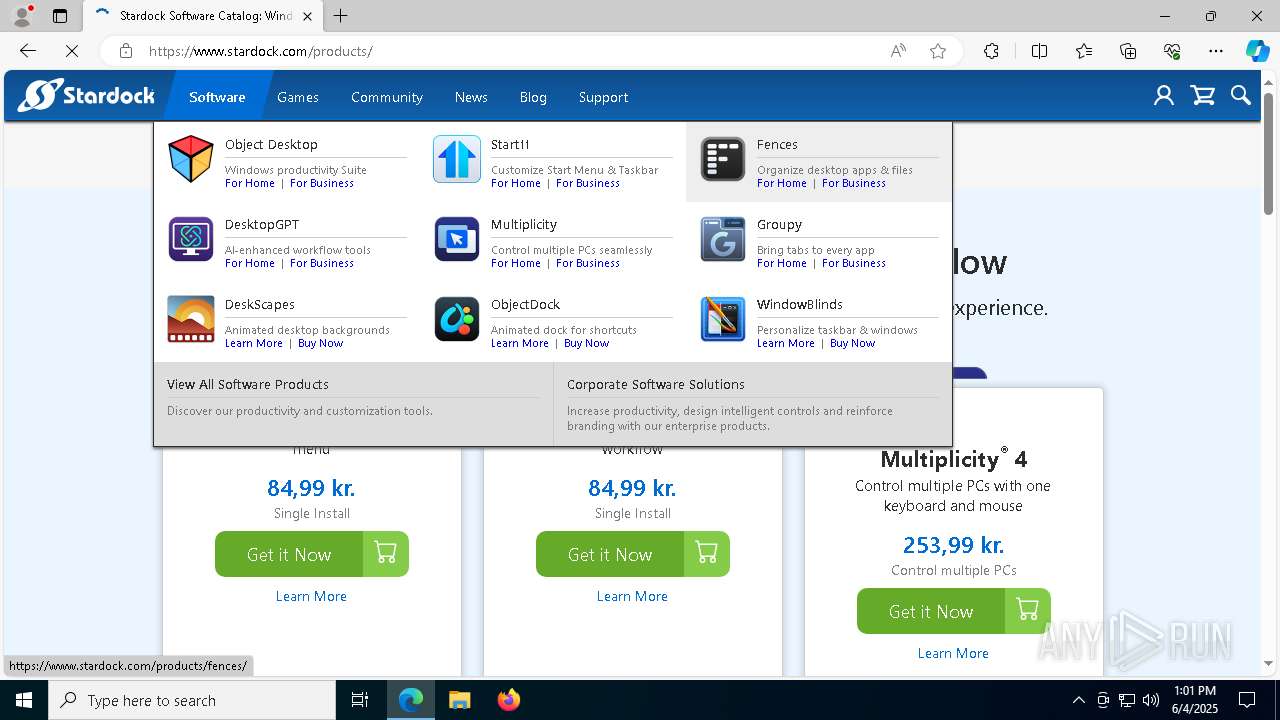This screenshot has width=1280, height=720.
Task: Open the Favorites list icon
Action: point(1084,51)
